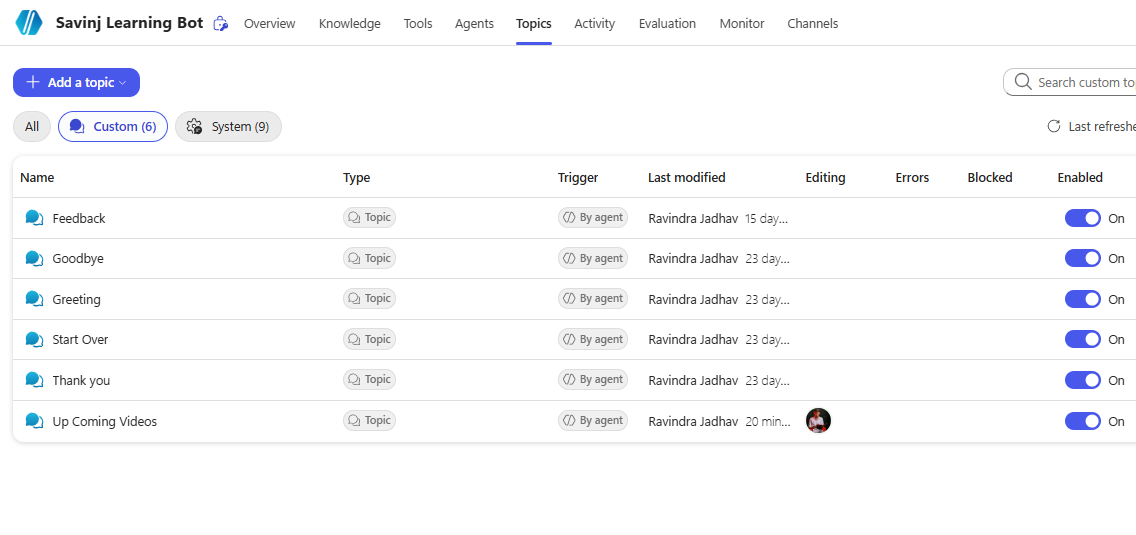Viewport: 1136px width, 535px height.
Task: Click the Savinj Learning Bot title
Action: pos(130,23)
